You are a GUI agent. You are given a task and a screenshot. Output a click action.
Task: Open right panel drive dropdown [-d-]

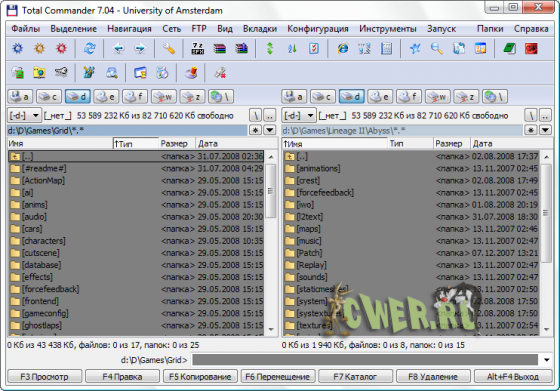299,115
